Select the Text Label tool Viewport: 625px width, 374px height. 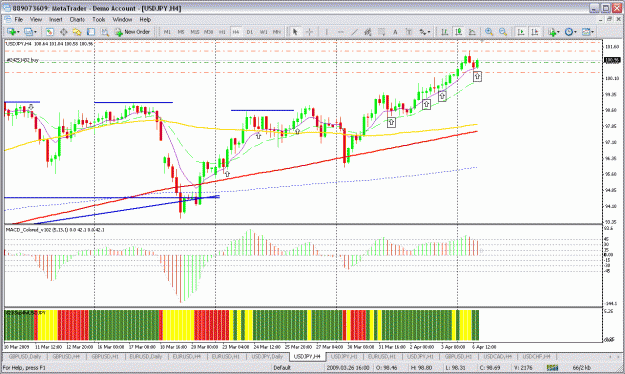coord(409,32)
